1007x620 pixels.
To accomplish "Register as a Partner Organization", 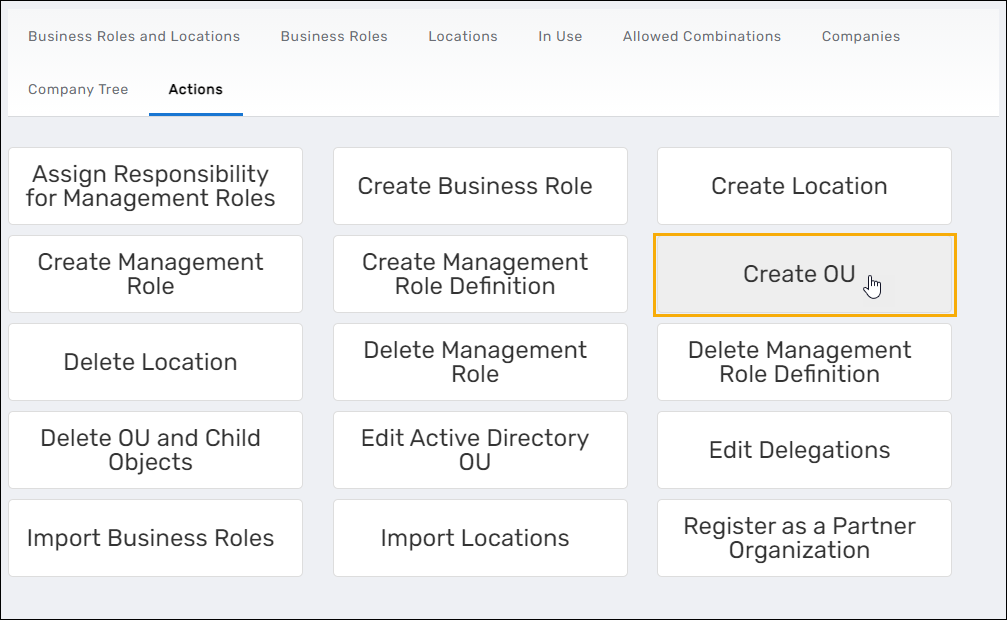I will pos(803,538).
